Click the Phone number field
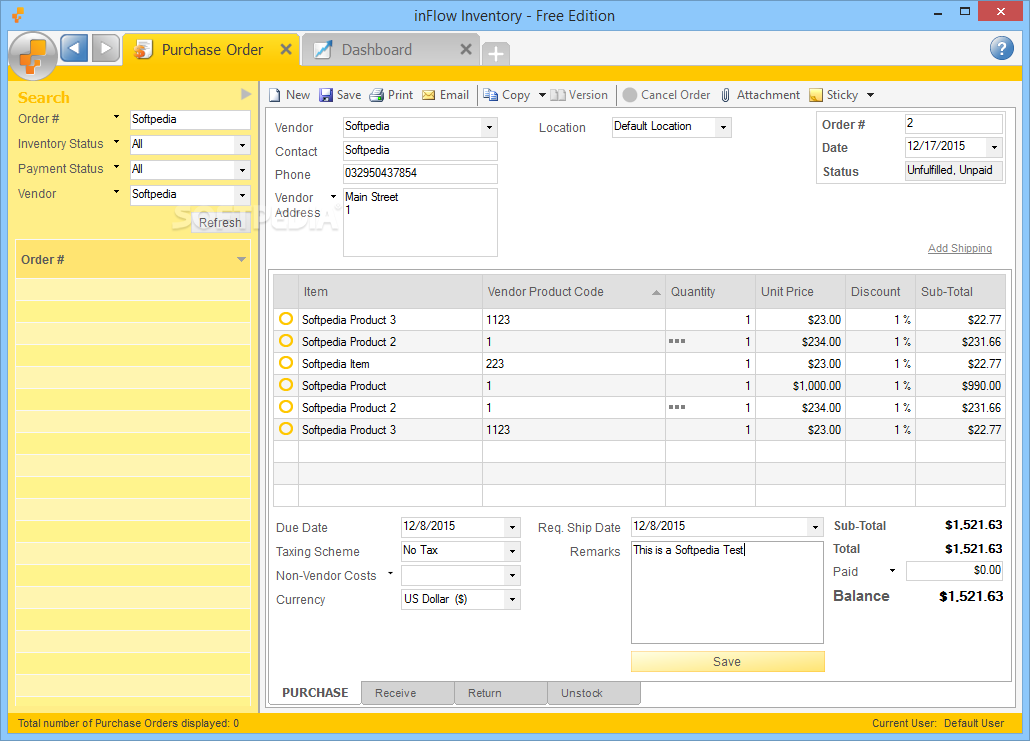 coord(420,173)
